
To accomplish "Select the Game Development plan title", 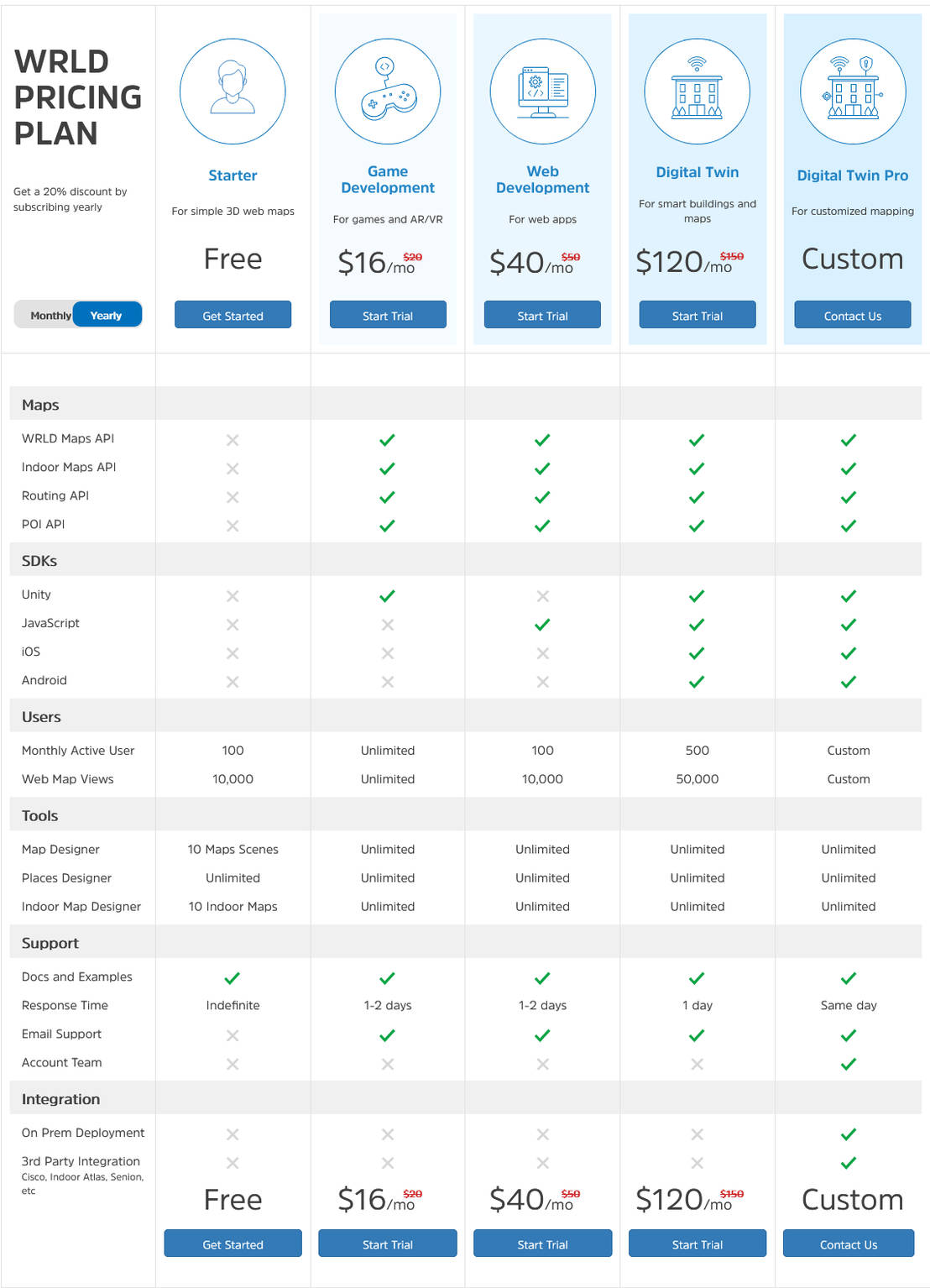I will pos(388,180).
